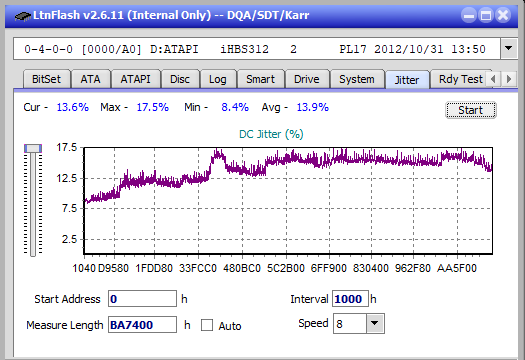Expand the Speed dropdown arrow
This screenshot has height=360, width=525.
pyautogui.click(x=375, y=323)
